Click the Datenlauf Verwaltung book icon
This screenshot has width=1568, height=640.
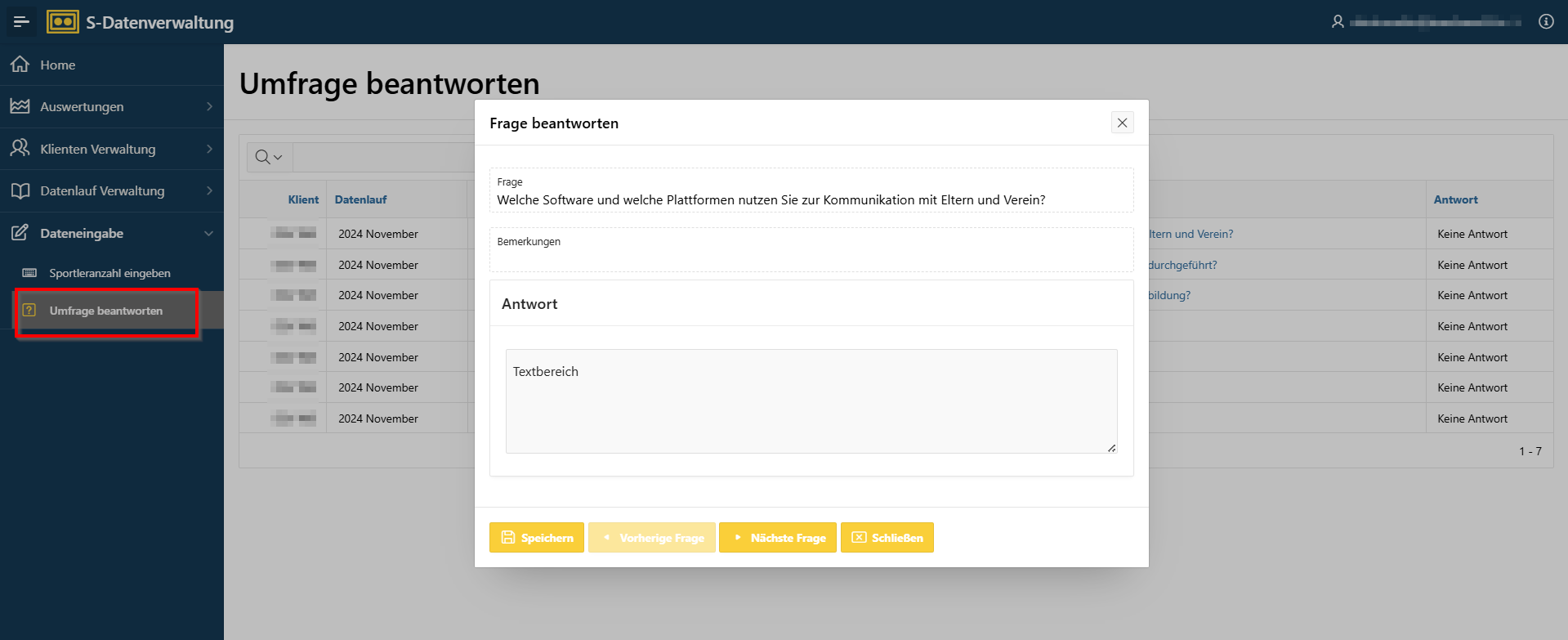coord(20,190)
